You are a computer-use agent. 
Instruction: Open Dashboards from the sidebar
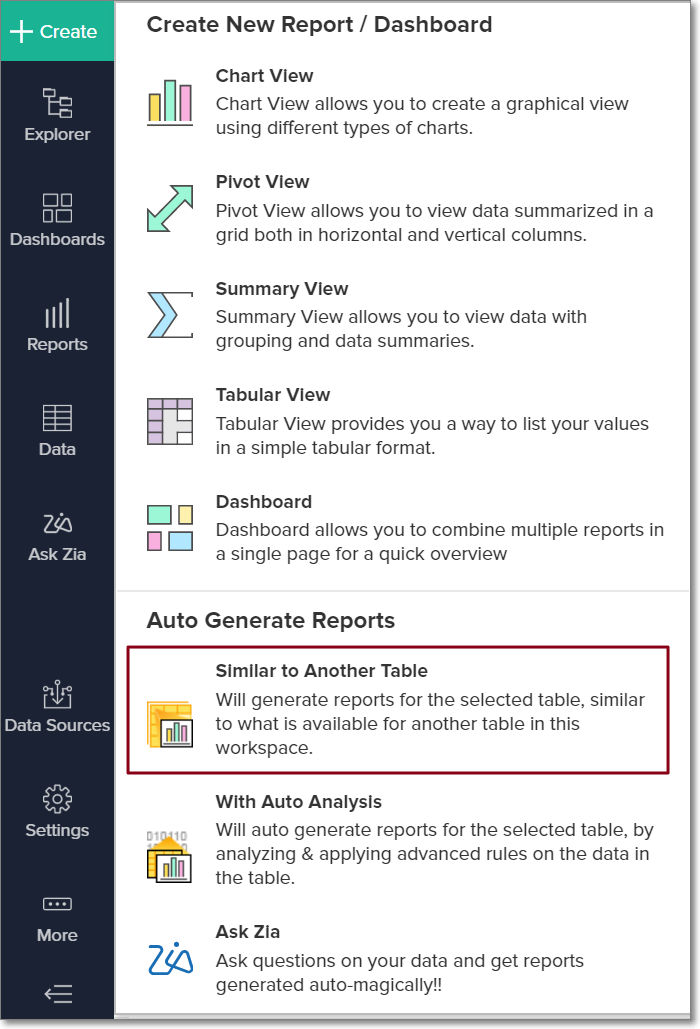[58, 220]
